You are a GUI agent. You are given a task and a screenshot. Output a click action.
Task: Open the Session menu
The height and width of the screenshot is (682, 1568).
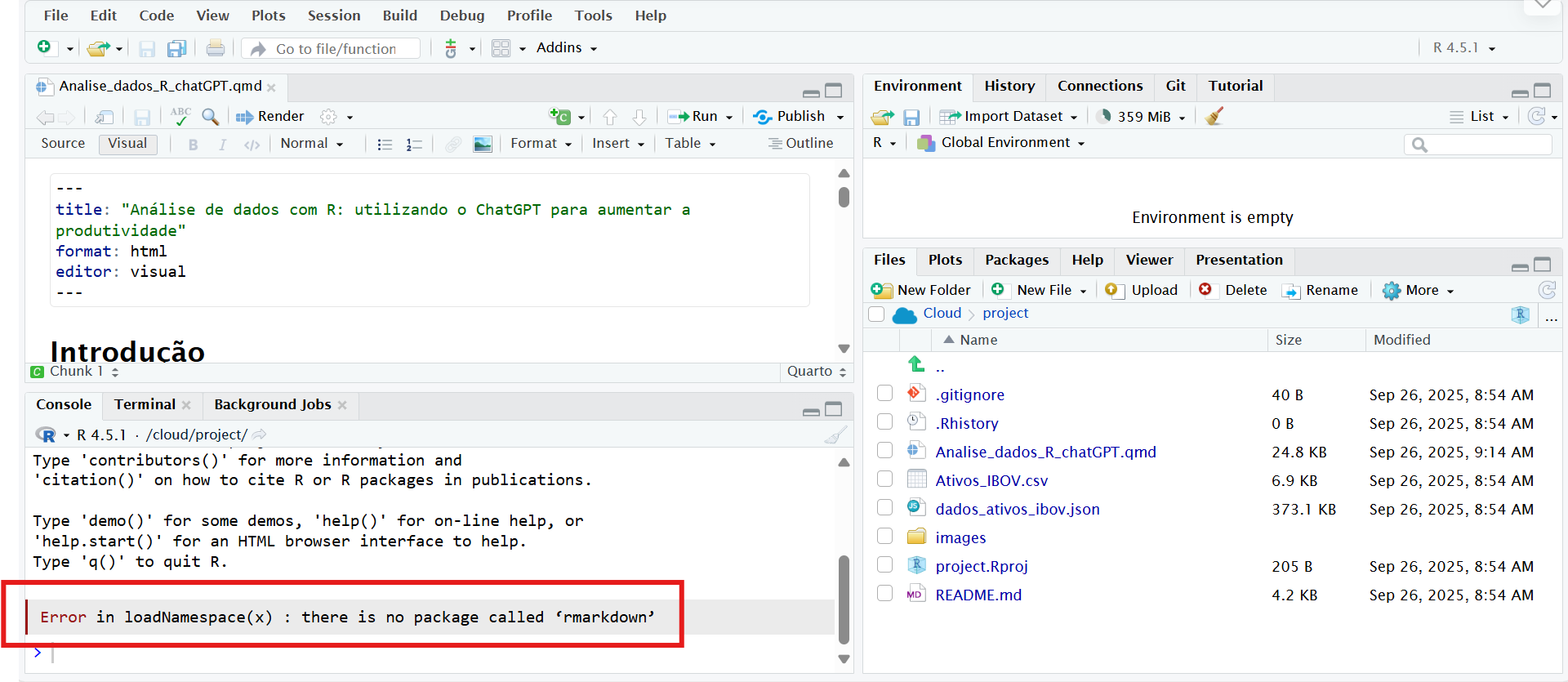[334, 16]
